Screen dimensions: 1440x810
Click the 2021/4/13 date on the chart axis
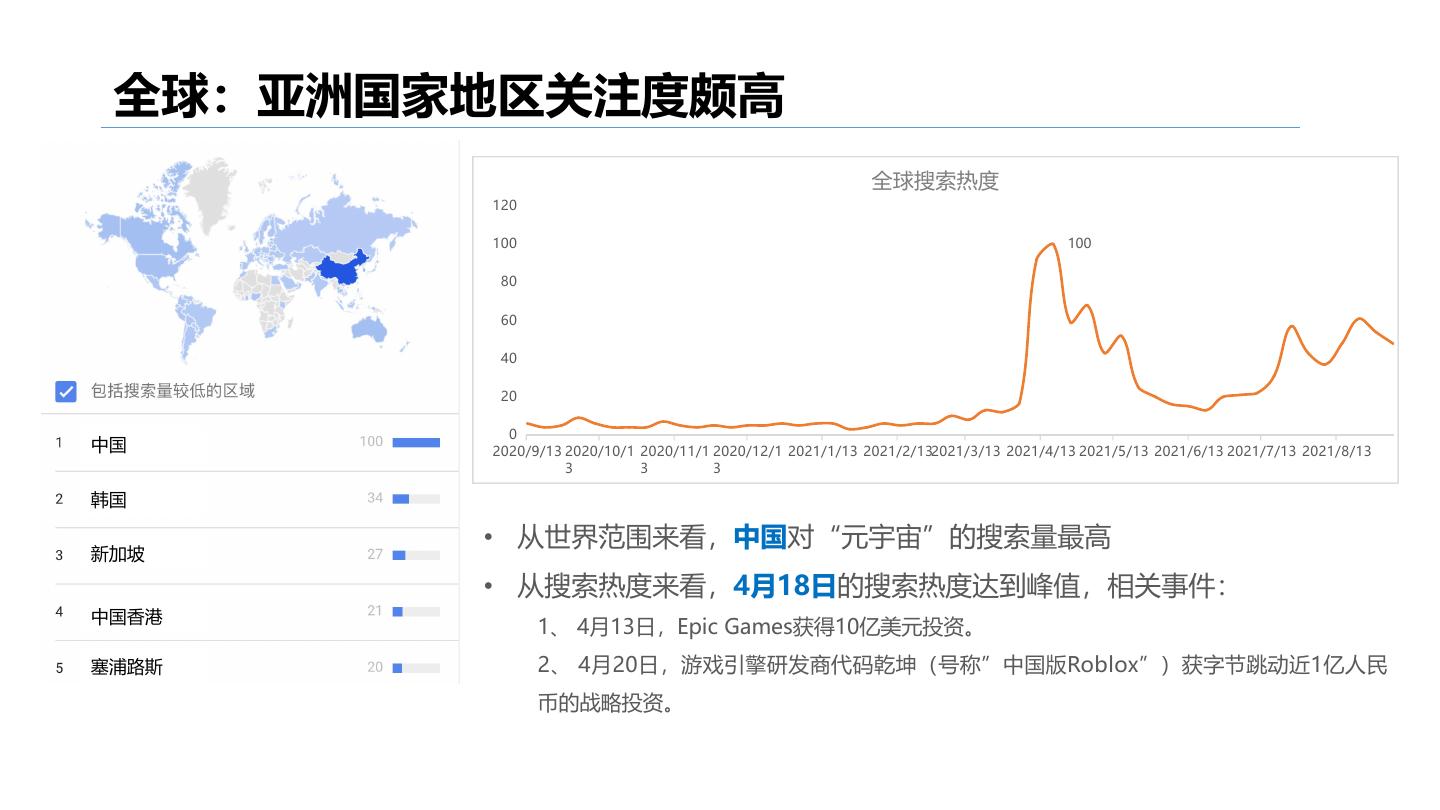tap(1041, 451)
